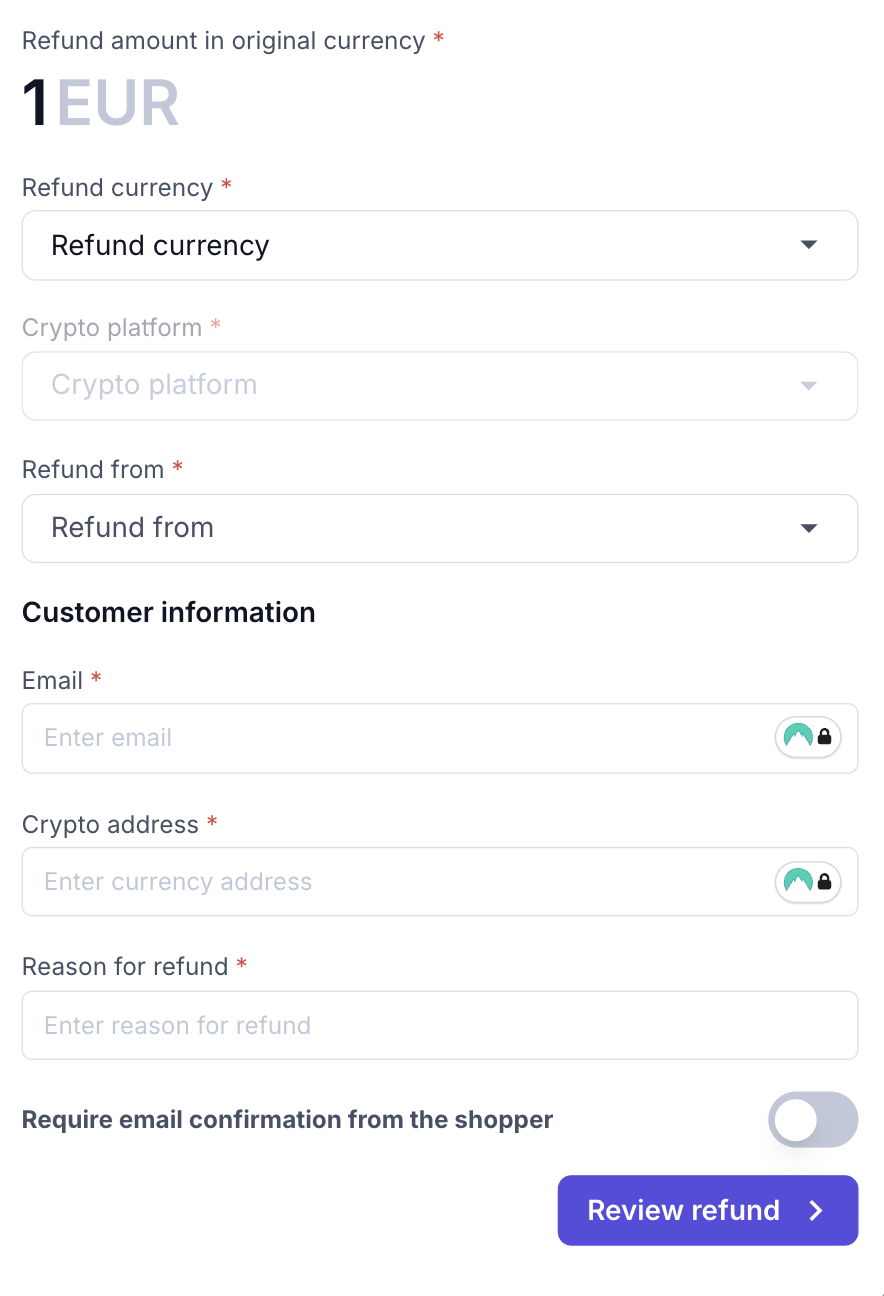Click the lock icon in the Email autofill badge
Screen dimensions: 884x1296
824,737
